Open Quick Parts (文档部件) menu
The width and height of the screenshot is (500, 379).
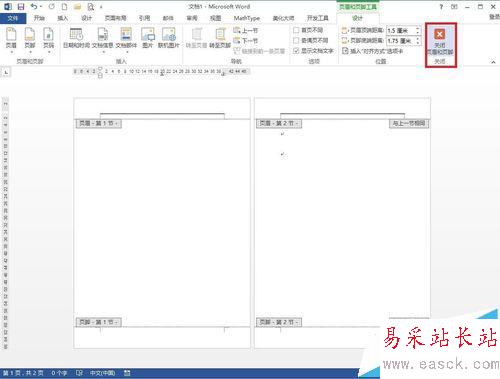click(x=126, y=40)
